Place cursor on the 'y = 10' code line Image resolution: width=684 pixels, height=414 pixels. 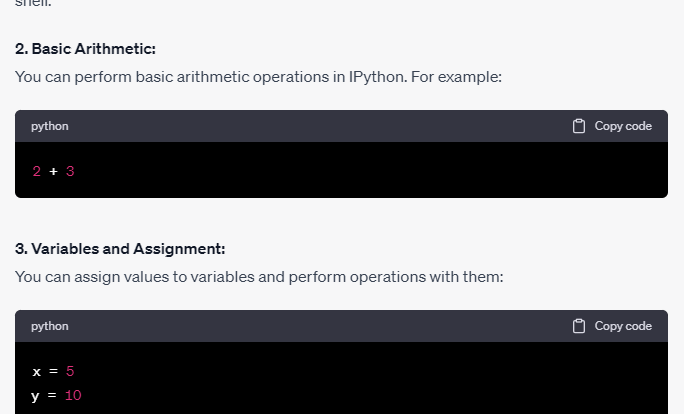56,395
